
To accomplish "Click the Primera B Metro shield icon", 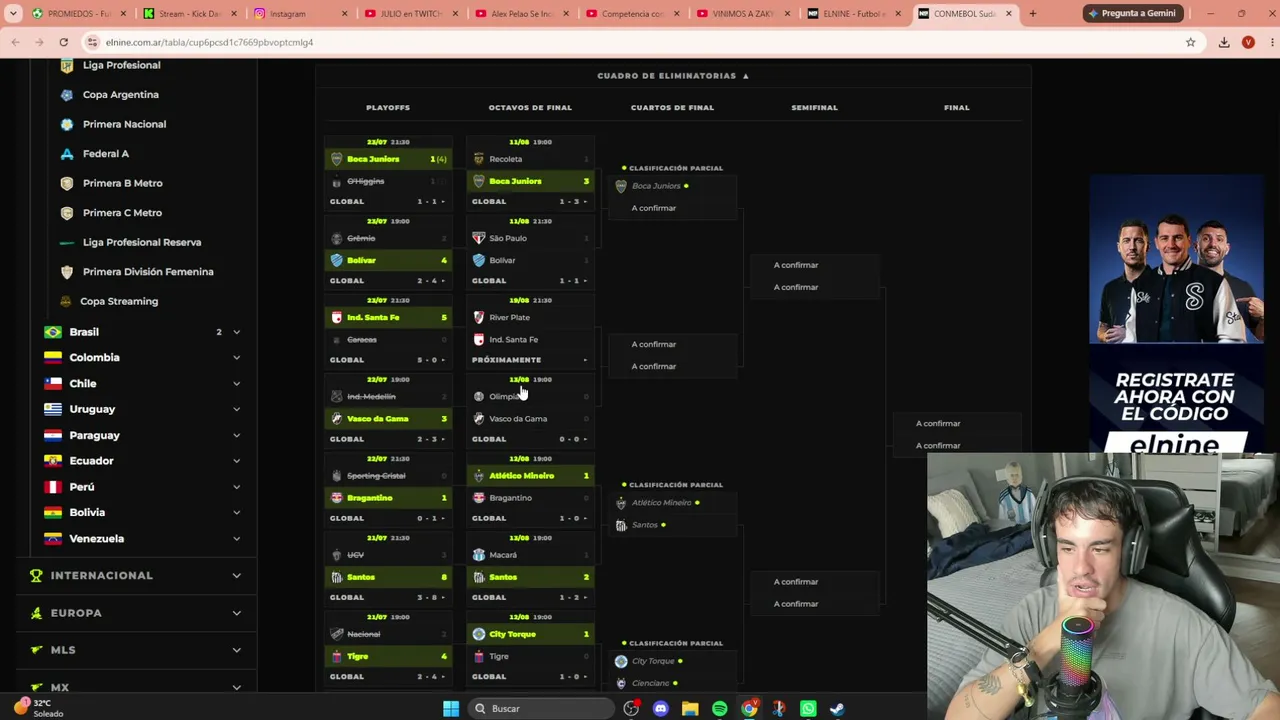I will [x=67, y=183].
